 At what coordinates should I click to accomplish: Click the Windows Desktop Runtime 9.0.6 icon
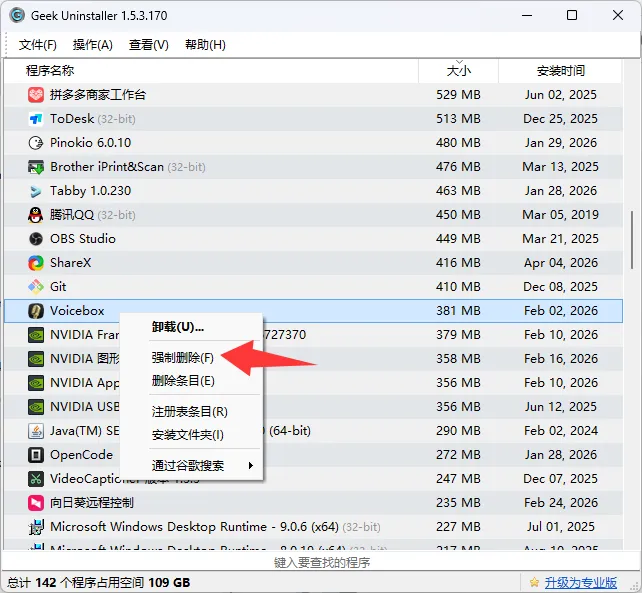pos(36,527)
